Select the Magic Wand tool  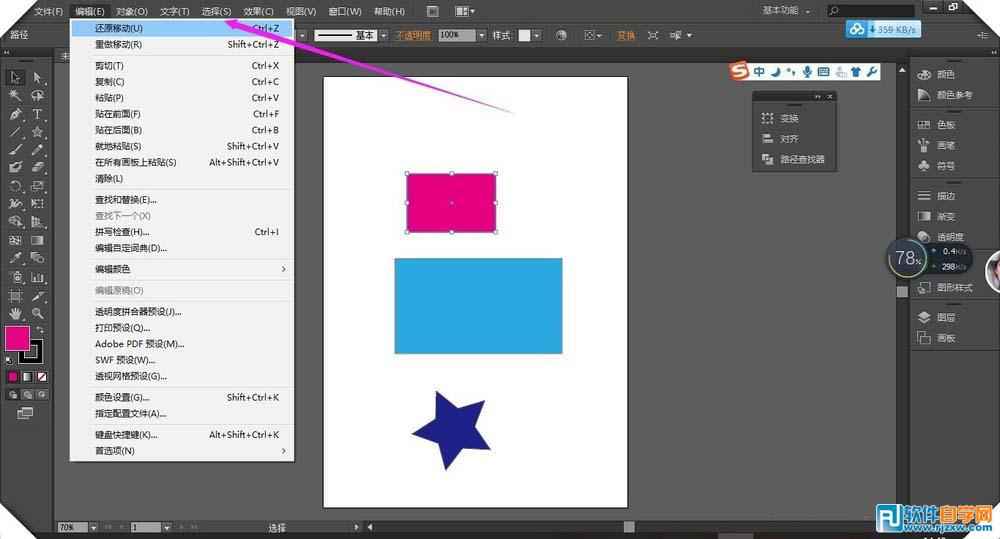tap(15, 96)
